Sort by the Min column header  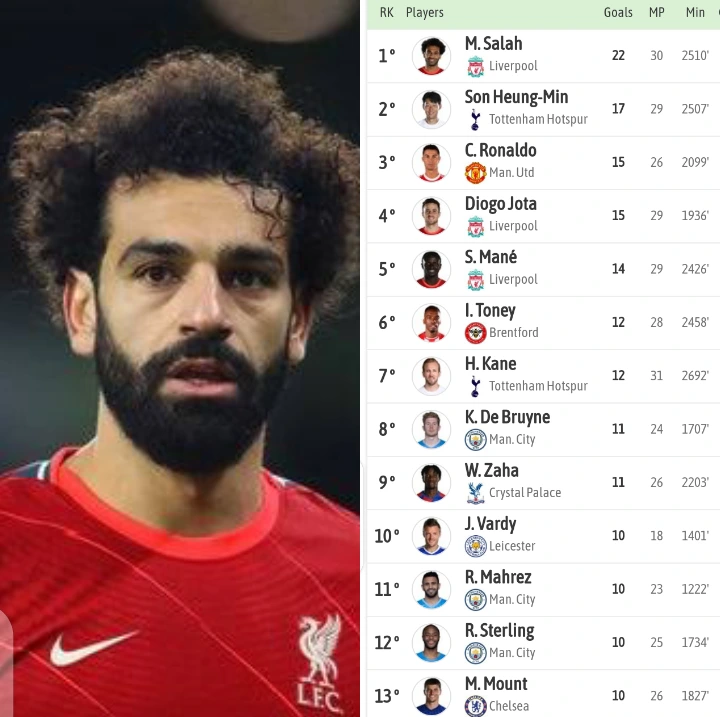coord(695,12)
